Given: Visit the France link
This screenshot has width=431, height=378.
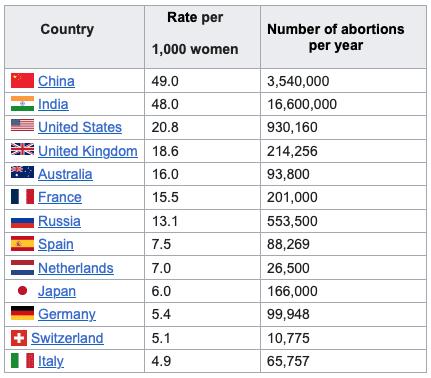Looking at the screenshot, I should (60, 197).
